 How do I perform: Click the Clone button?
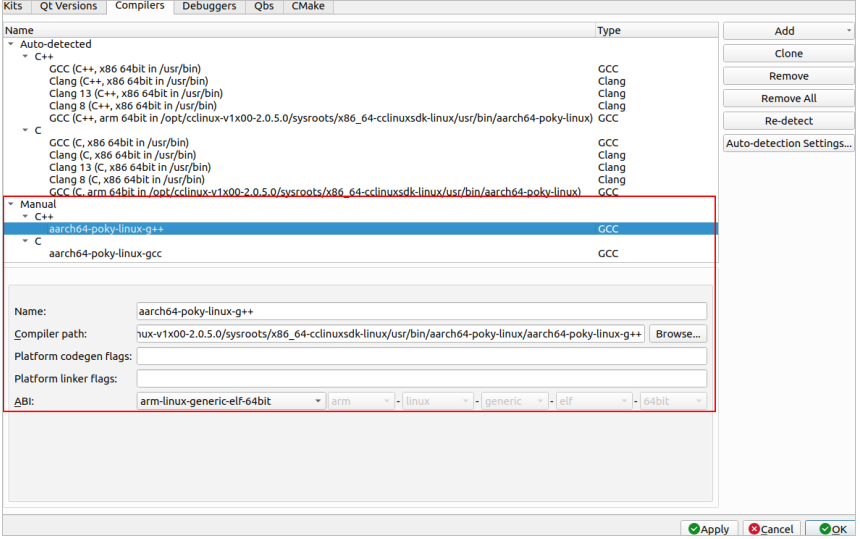[x=788, y=54]
